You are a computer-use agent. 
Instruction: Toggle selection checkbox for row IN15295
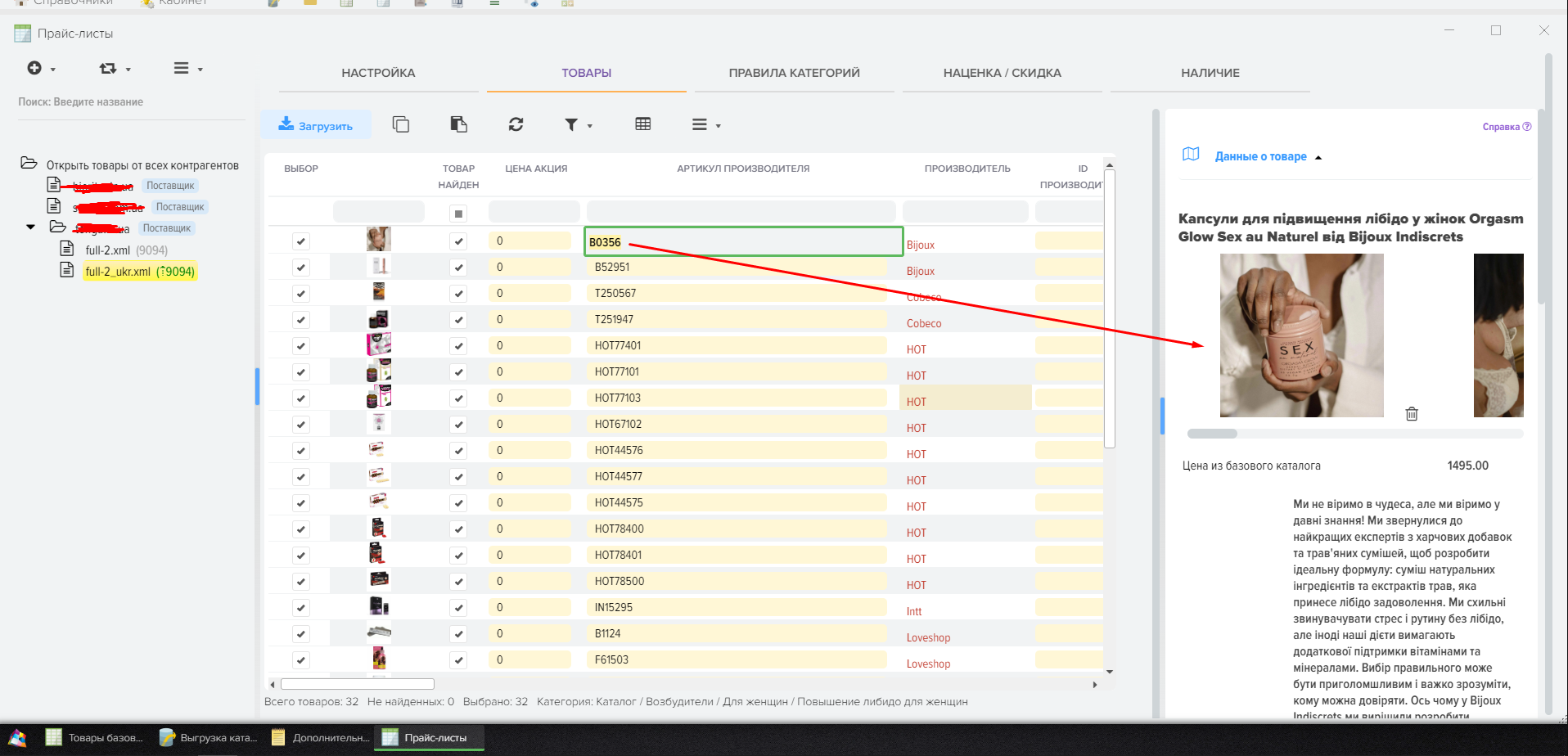(301, 608)
